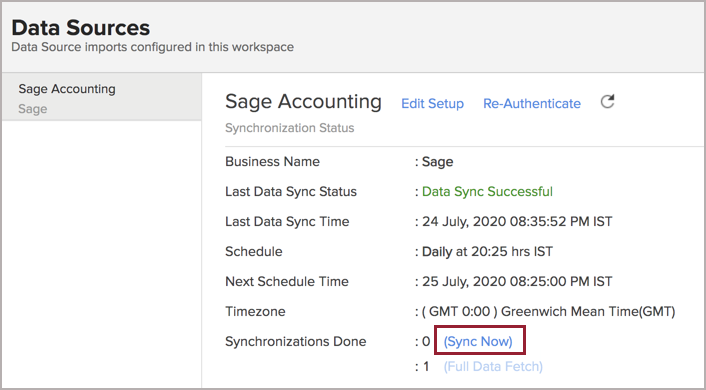Click the green Data Sync Successful status
This screenshot has width=706, height=390.
[487, 191]
